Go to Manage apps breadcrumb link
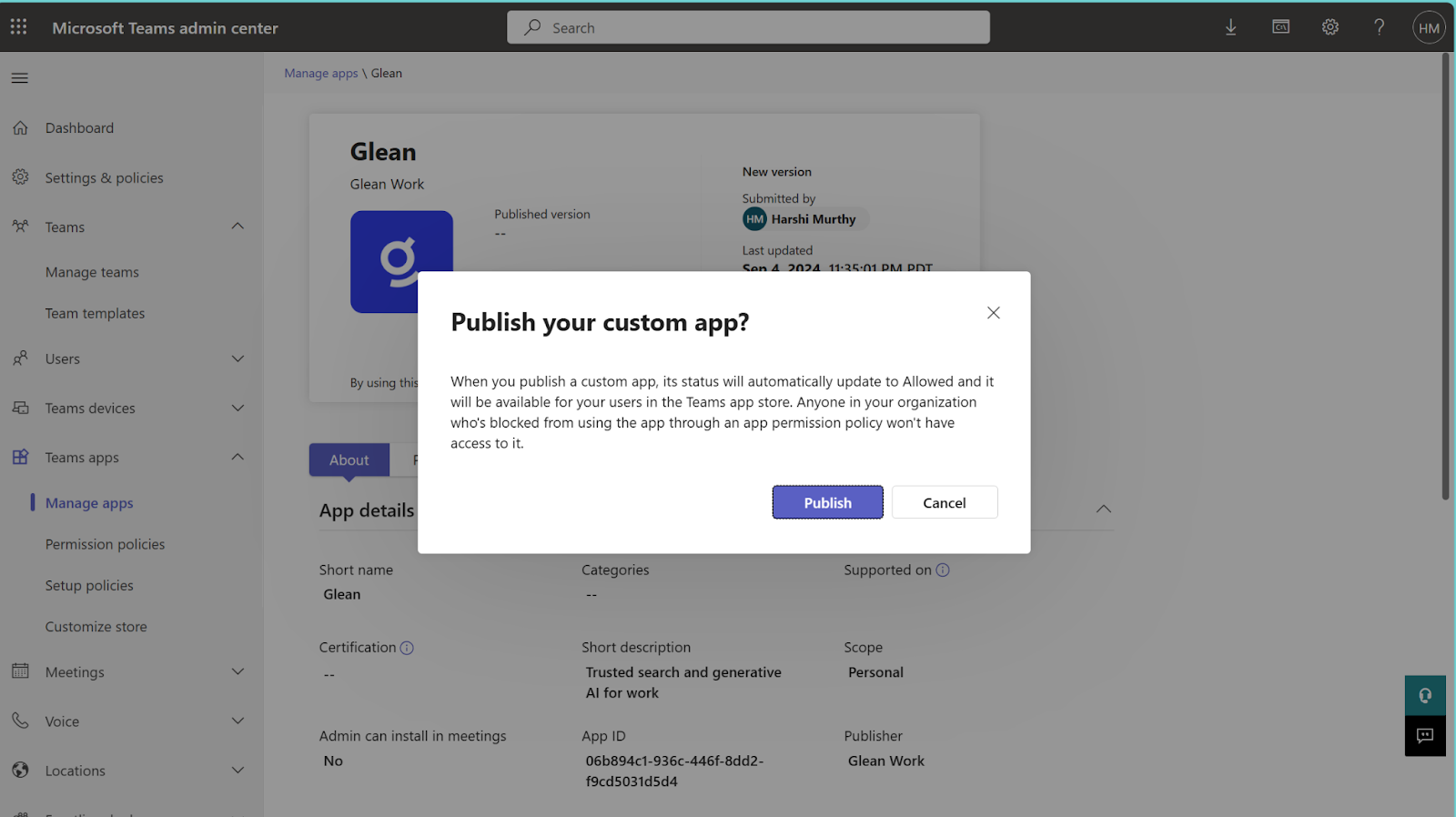The width and height of the screenshot is (1456, 817). click(321, 74)
